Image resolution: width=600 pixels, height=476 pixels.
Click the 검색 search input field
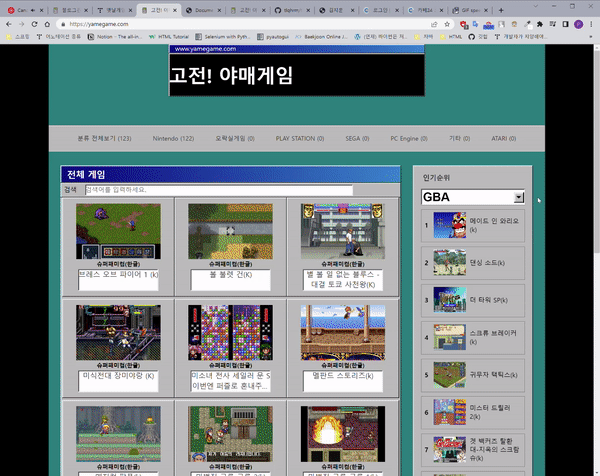(x=218, y=189)
